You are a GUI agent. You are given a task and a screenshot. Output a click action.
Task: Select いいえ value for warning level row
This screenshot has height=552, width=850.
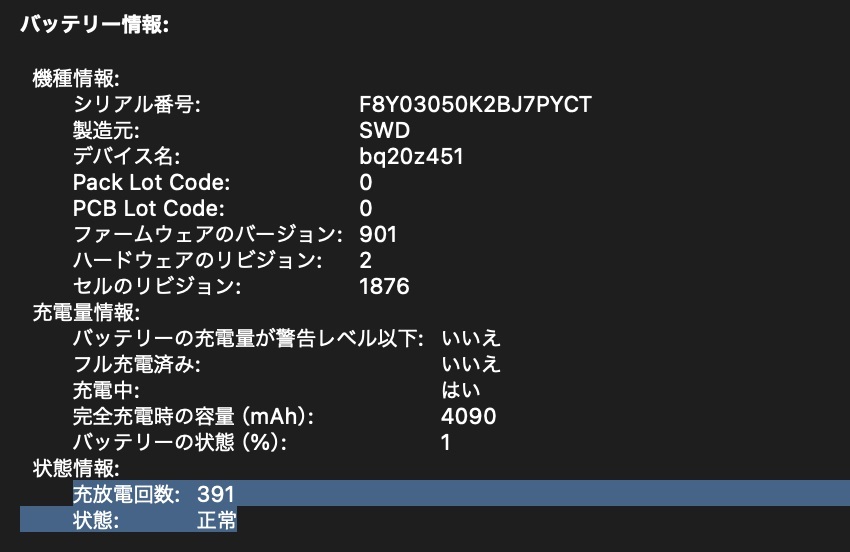pos(471,338)
